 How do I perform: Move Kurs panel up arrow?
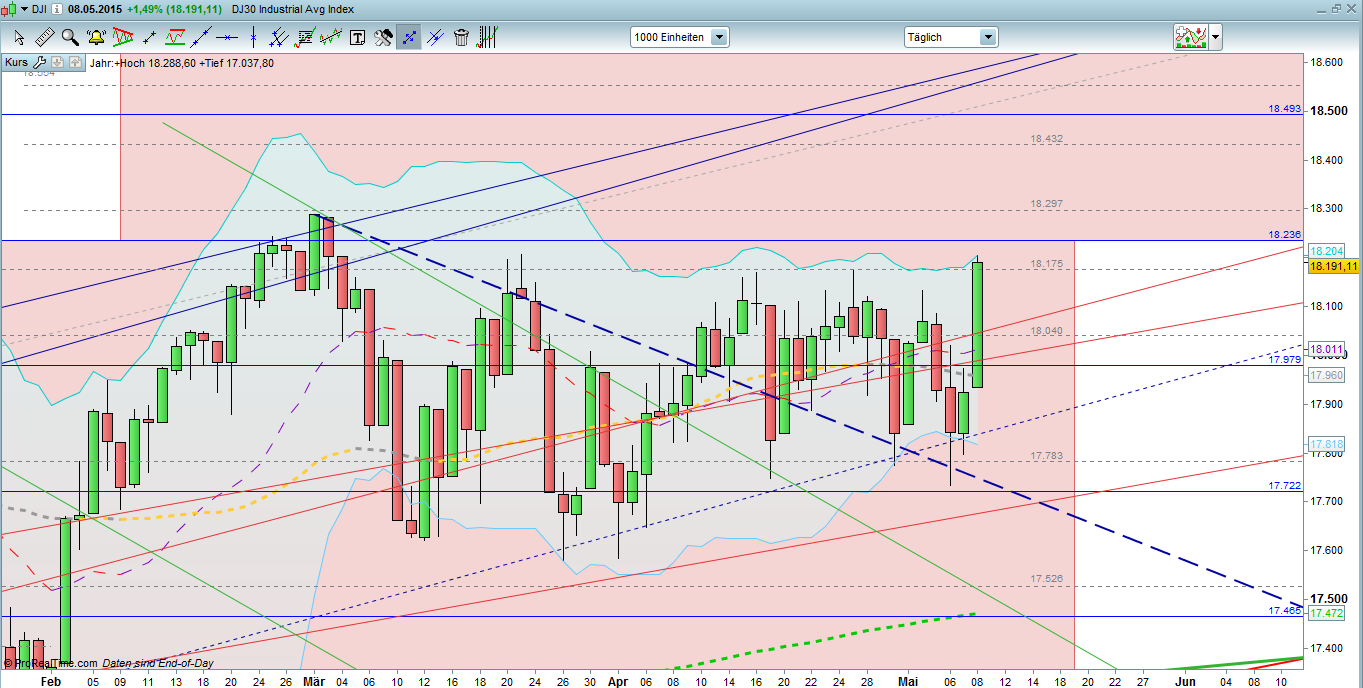[73, 63]
